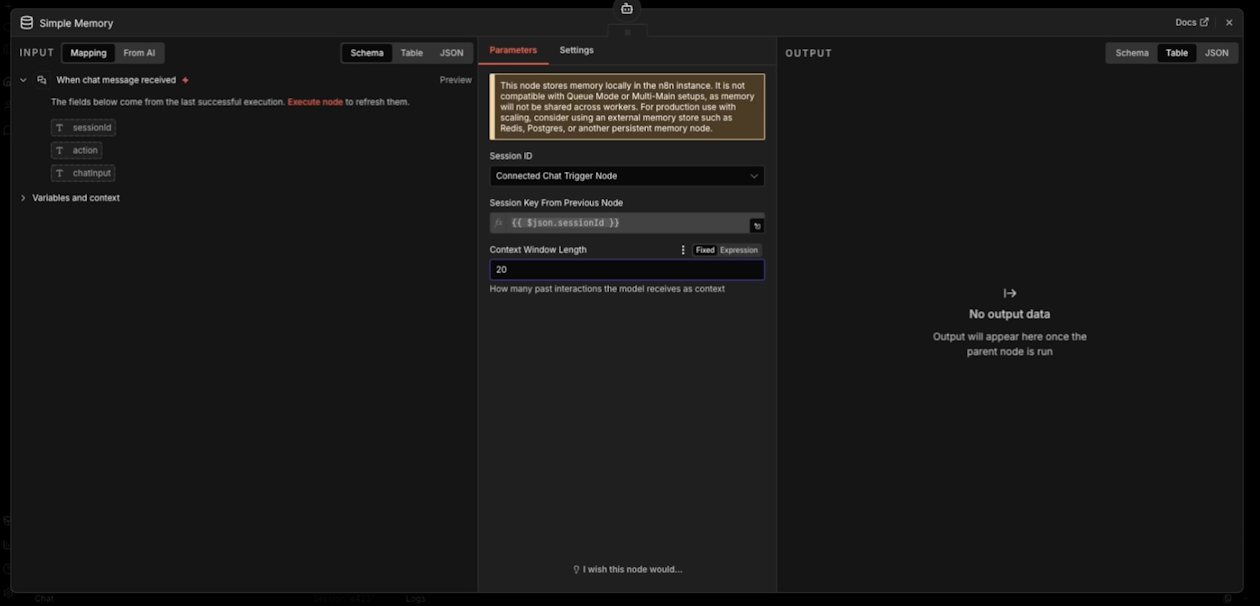The width and height of the screenshot is (1260, 606).
Task: Select JSON view in INPUT panel
Action: pos(452,53)
